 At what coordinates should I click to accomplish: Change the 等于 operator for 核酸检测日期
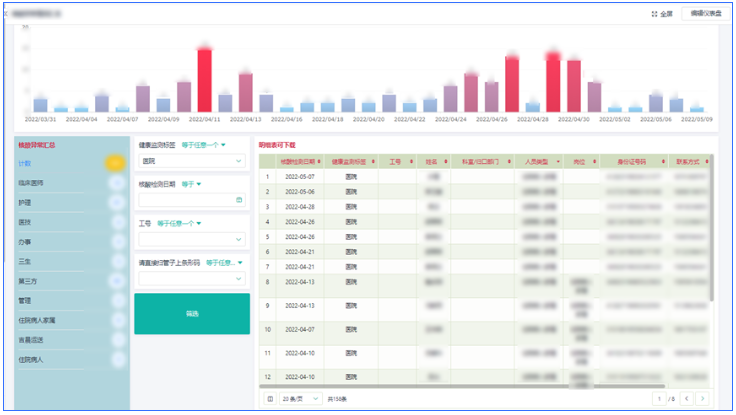click(191, 184)
